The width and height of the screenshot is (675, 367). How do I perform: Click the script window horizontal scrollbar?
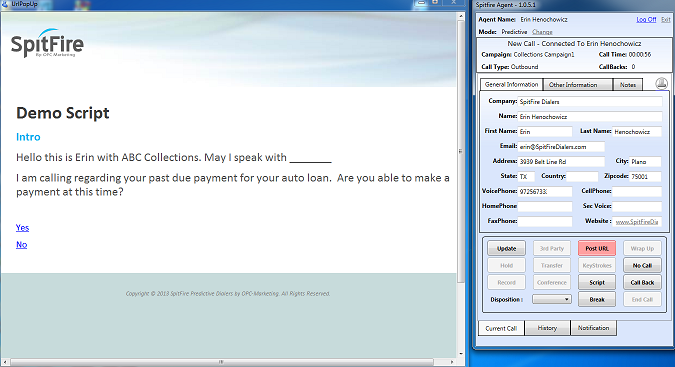pos(221,362)
